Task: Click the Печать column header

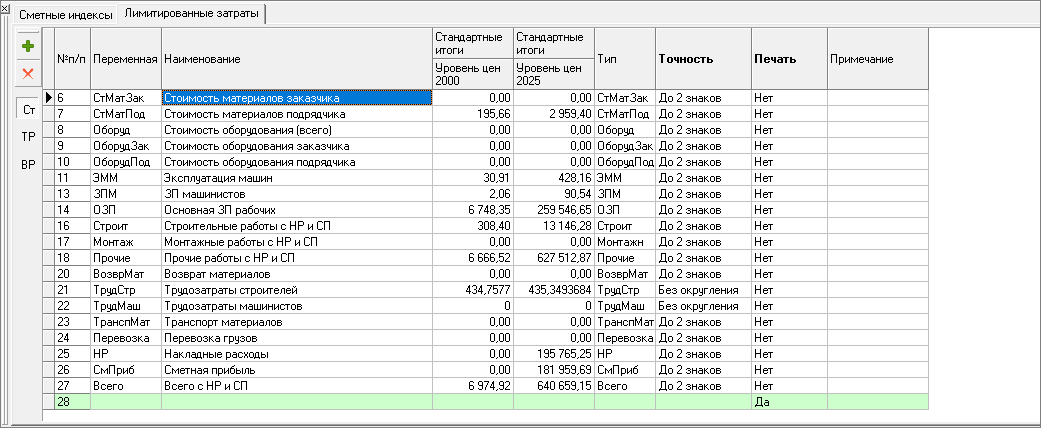Action: (788, 59)
